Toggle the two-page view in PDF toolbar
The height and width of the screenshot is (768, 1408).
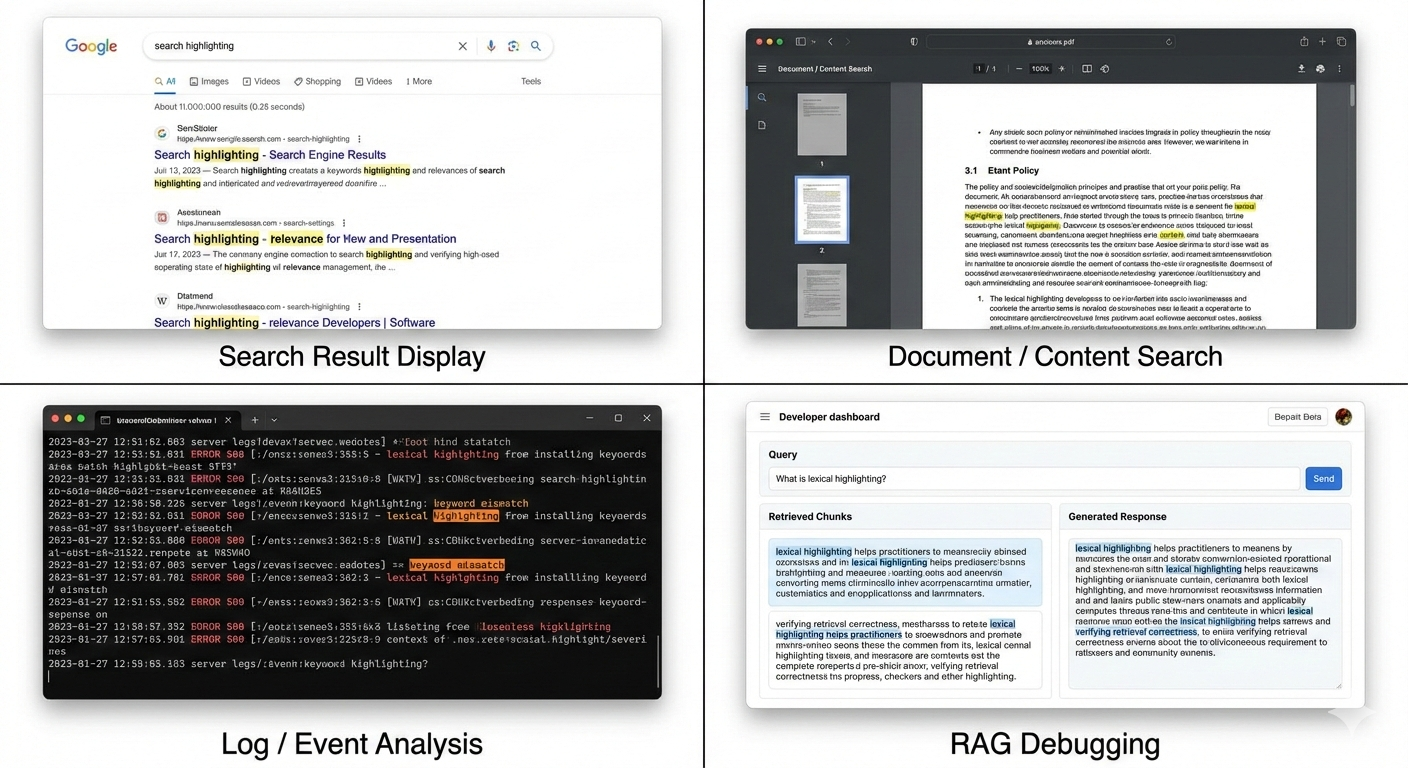point(1087,69)
